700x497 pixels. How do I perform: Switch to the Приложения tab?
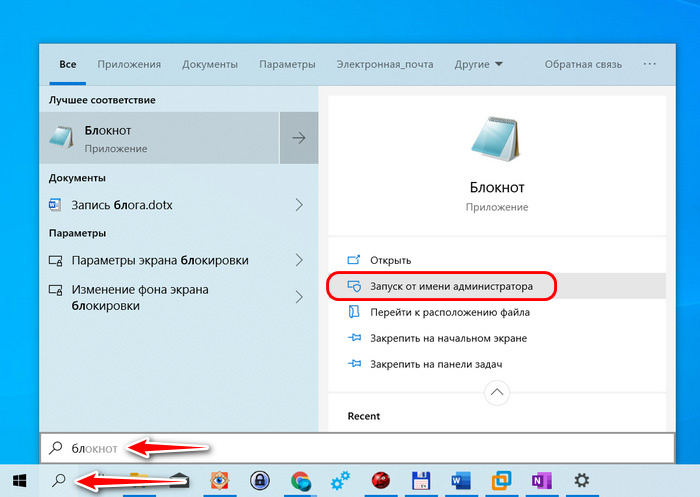129,64
